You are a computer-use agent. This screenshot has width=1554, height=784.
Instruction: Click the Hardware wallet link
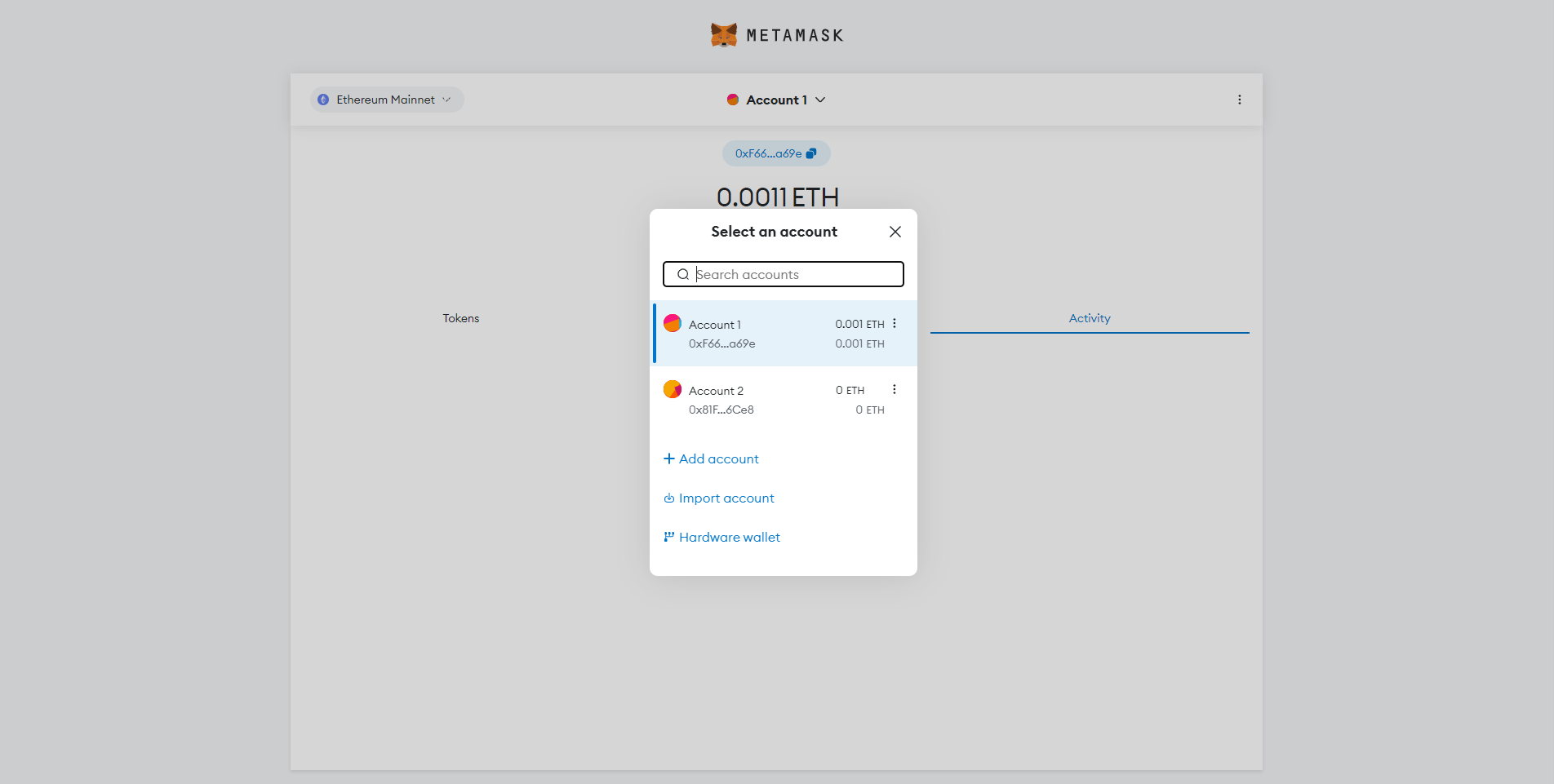[722, 537]
